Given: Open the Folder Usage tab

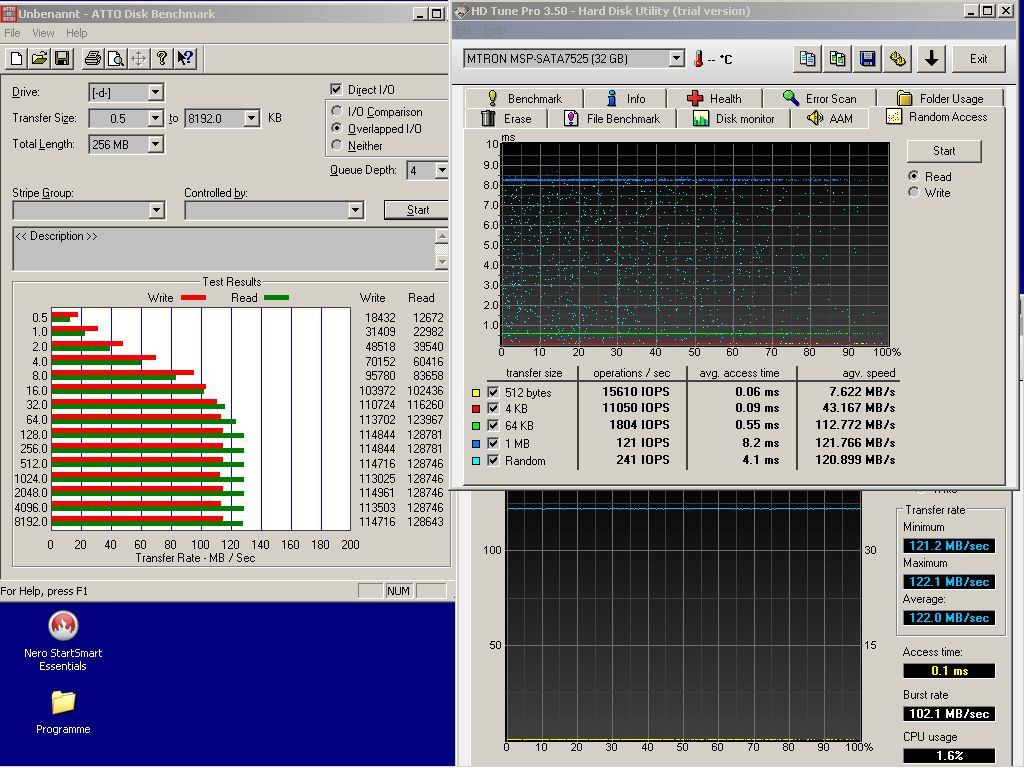Looking at the screenshot, I should (x=940, y=99).
